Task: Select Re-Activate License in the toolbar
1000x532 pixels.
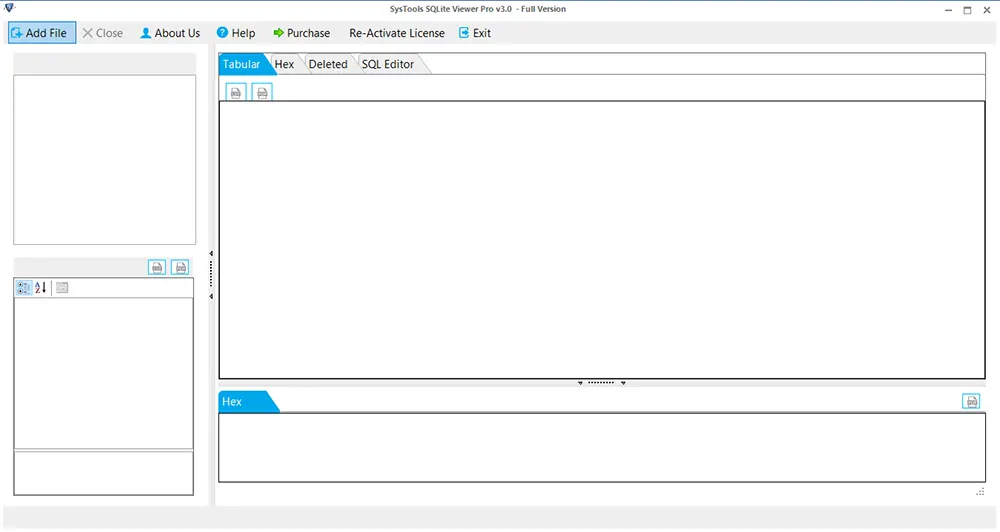Action: click(397, 33)
